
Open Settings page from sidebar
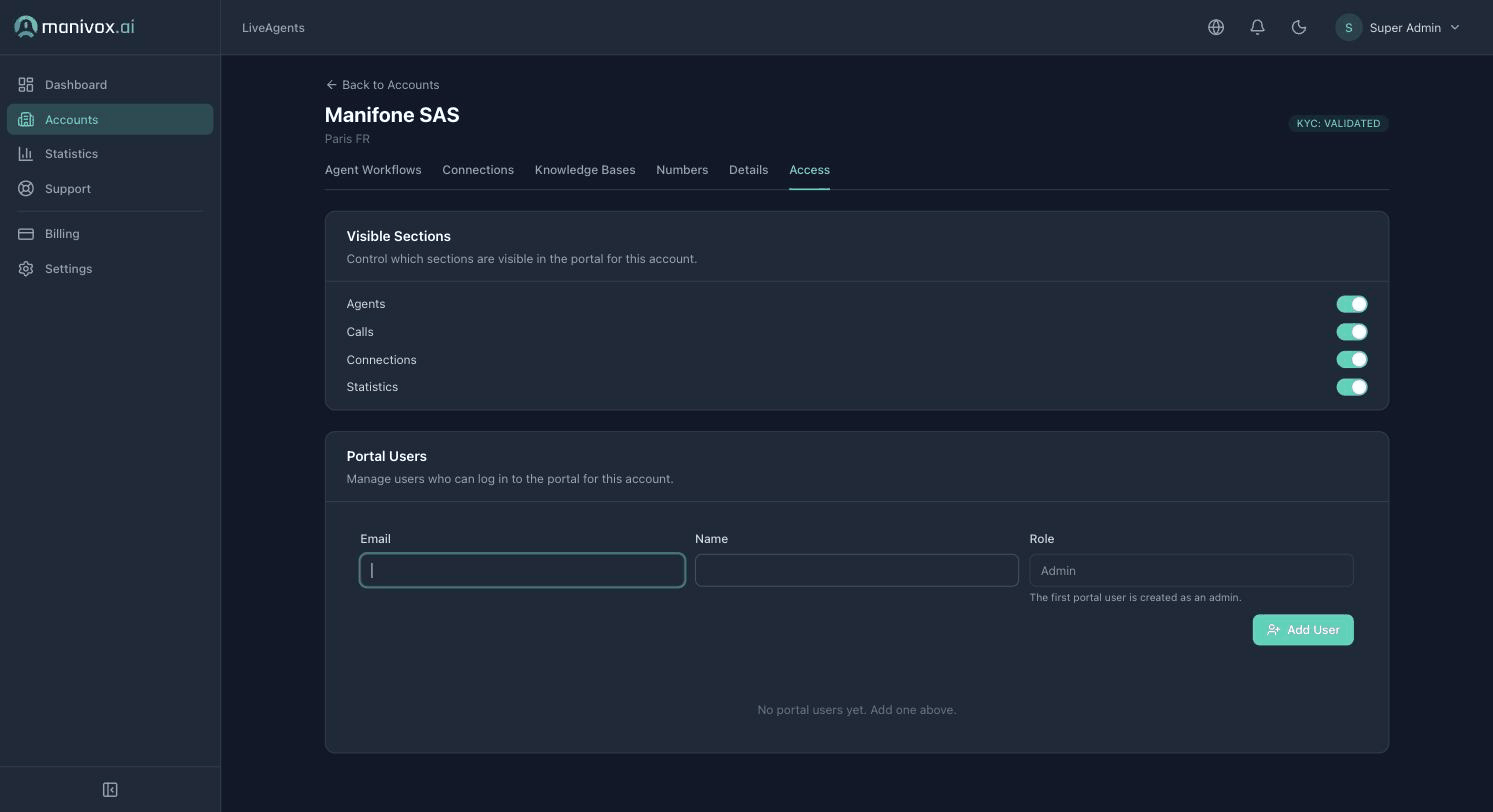click(x=110, y=269)
